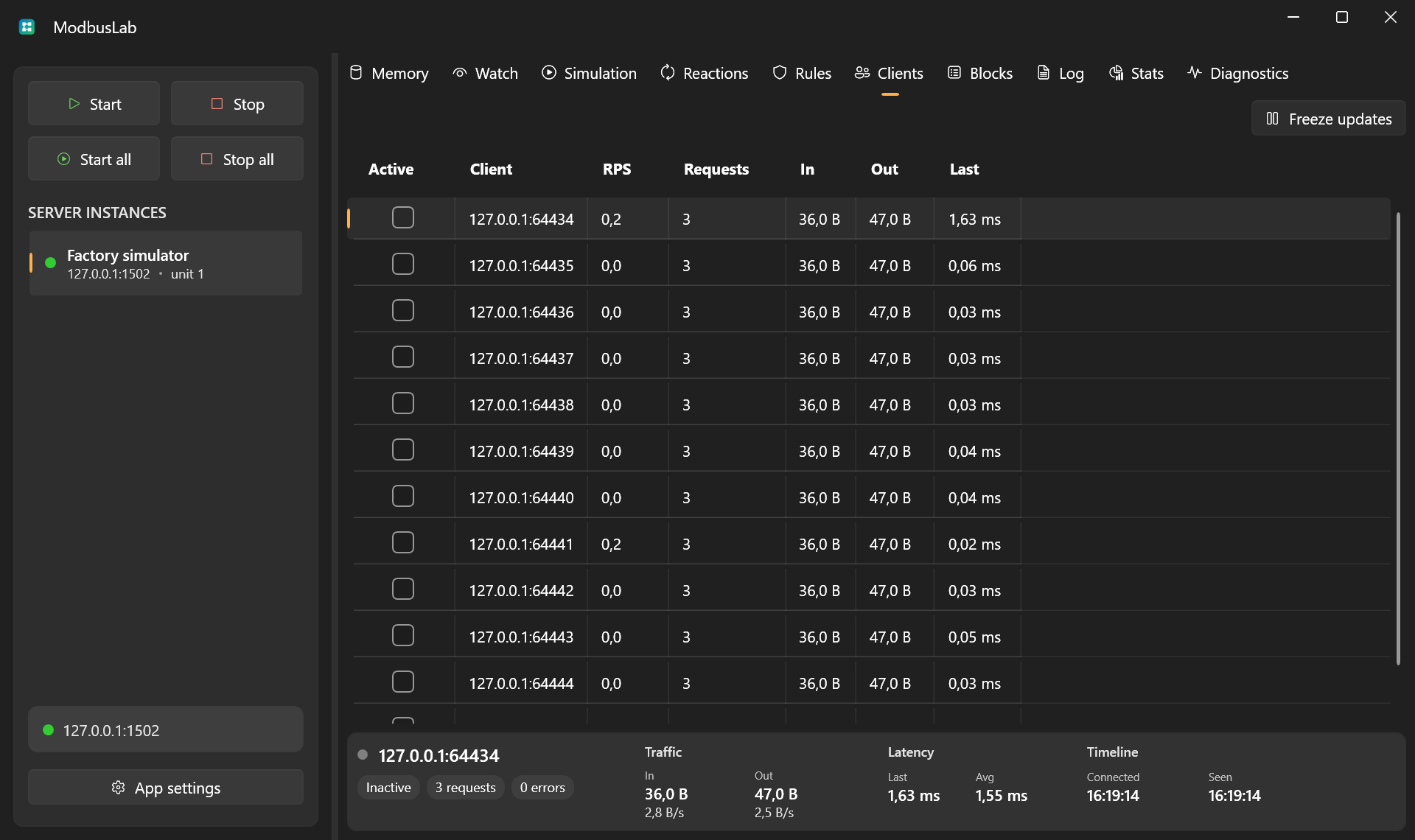Image resolution: width=1415 pixels, height=840 pixels.
Task: Select the Simulation play icon
Action: (x=549, y=72)
